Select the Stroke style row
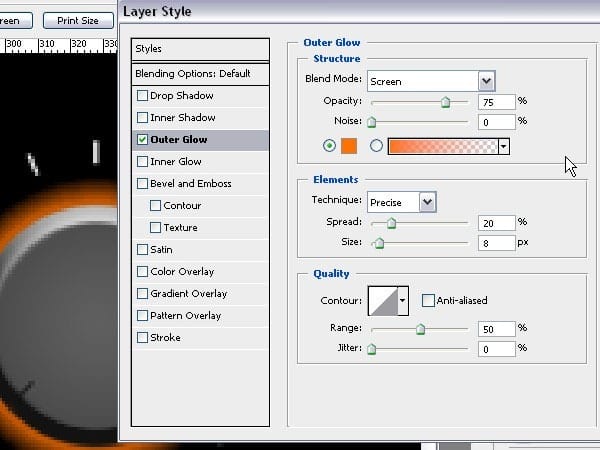600x450 pixels. (200, 338)
